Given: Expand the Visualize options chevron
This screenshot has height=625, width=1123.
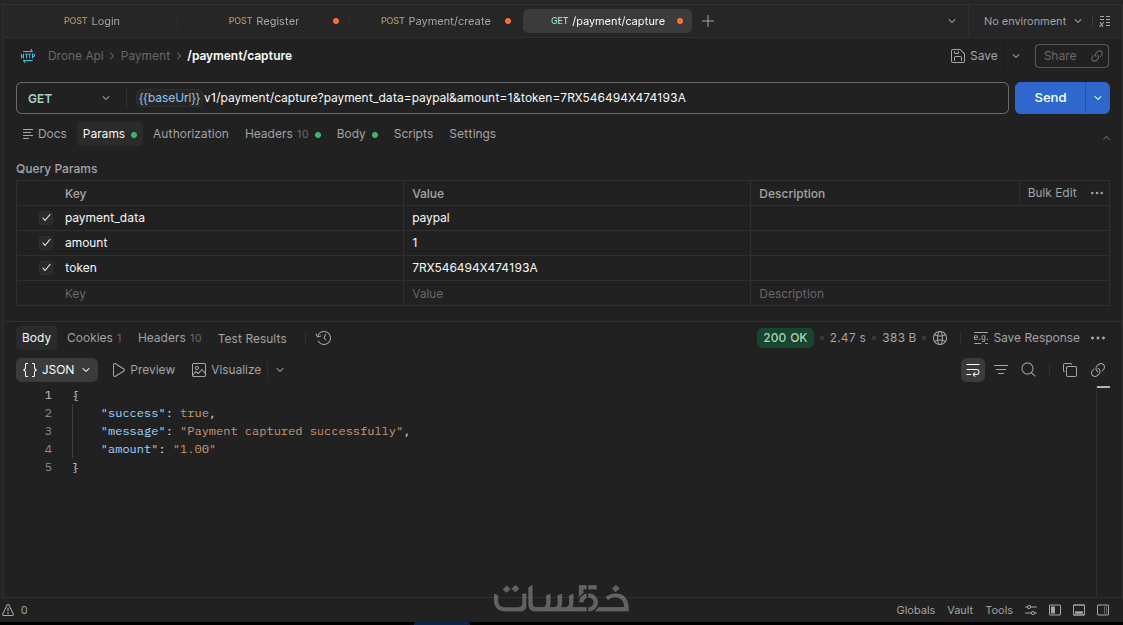Looking at the screenshot, I should point(280,370).
